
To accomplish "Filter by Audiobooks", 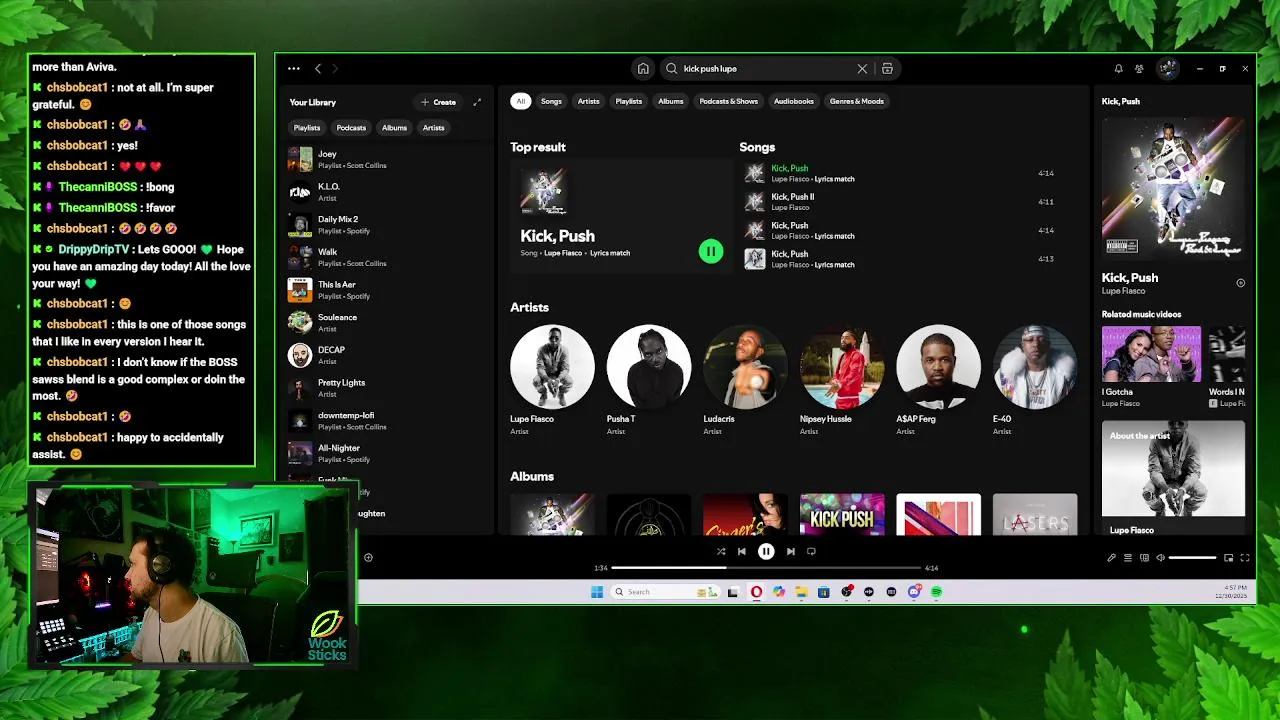I will (x=794, y=101).
